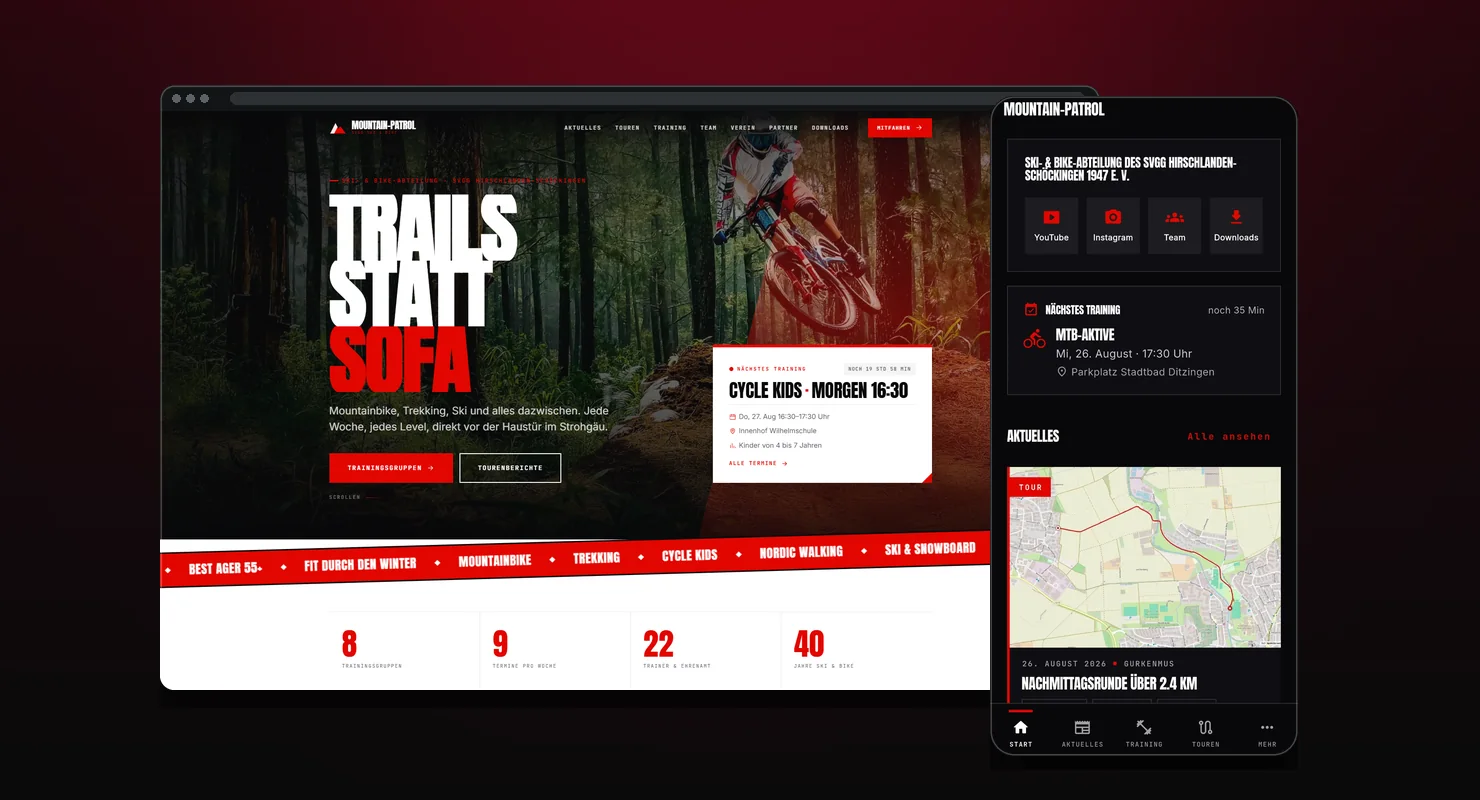1480x800 pixels.
Task: Click Nordic Walking in the red ticker
Action: 801,552
